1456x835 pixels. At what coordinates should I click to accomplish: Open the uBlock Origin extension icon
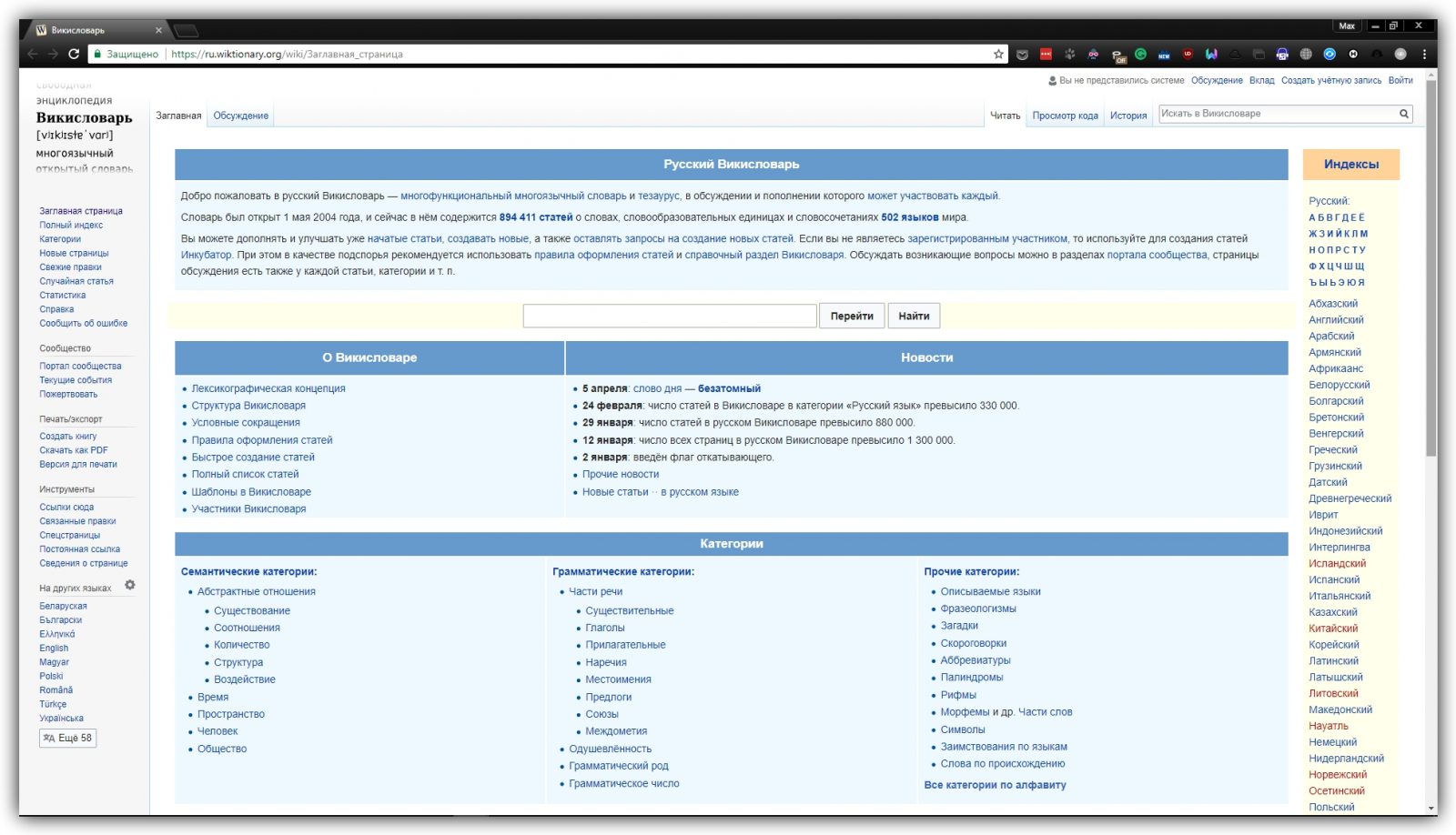[x=1188, y=55]
